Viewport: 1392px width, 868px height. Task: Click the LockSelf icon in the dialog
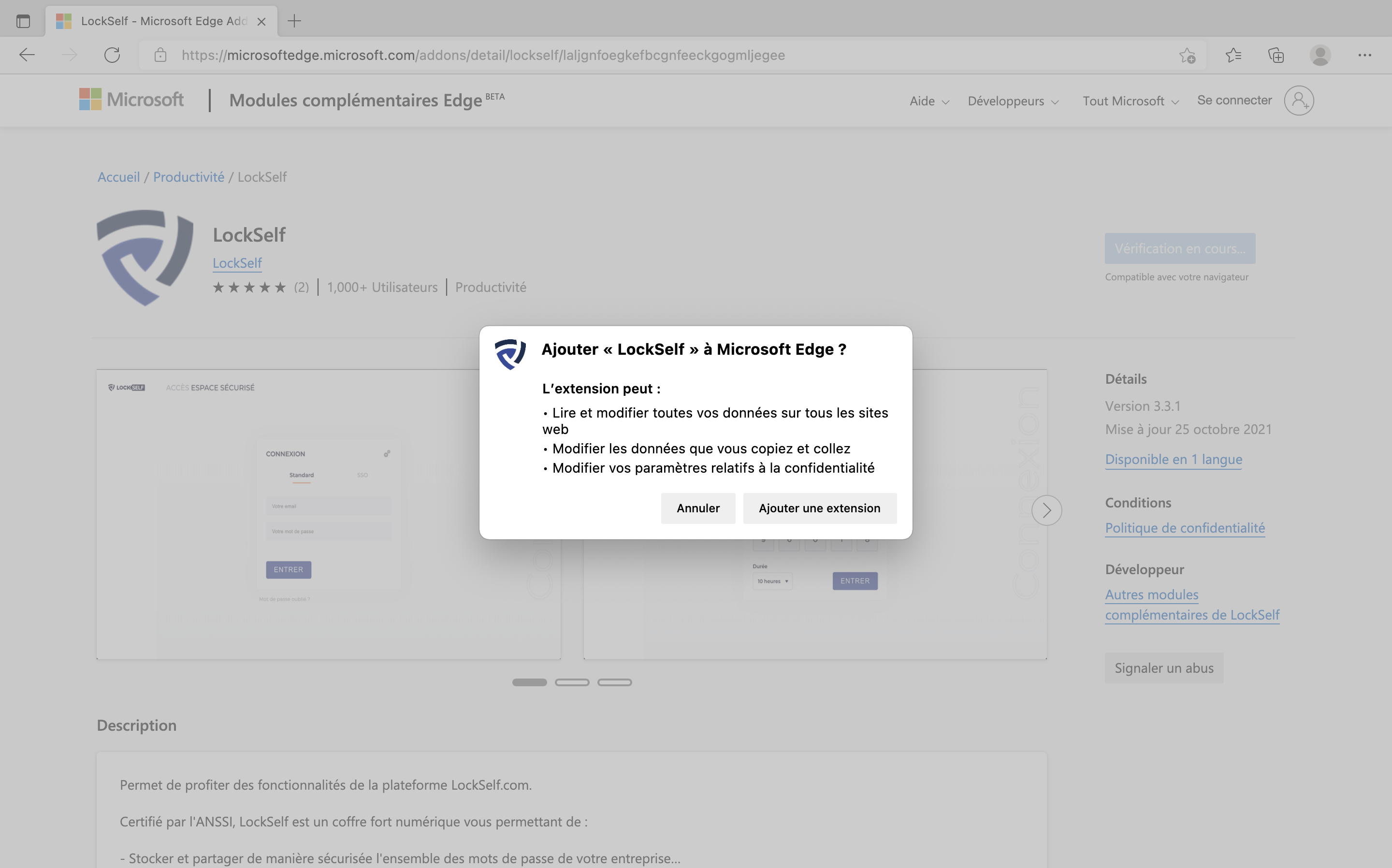[510, 354]
